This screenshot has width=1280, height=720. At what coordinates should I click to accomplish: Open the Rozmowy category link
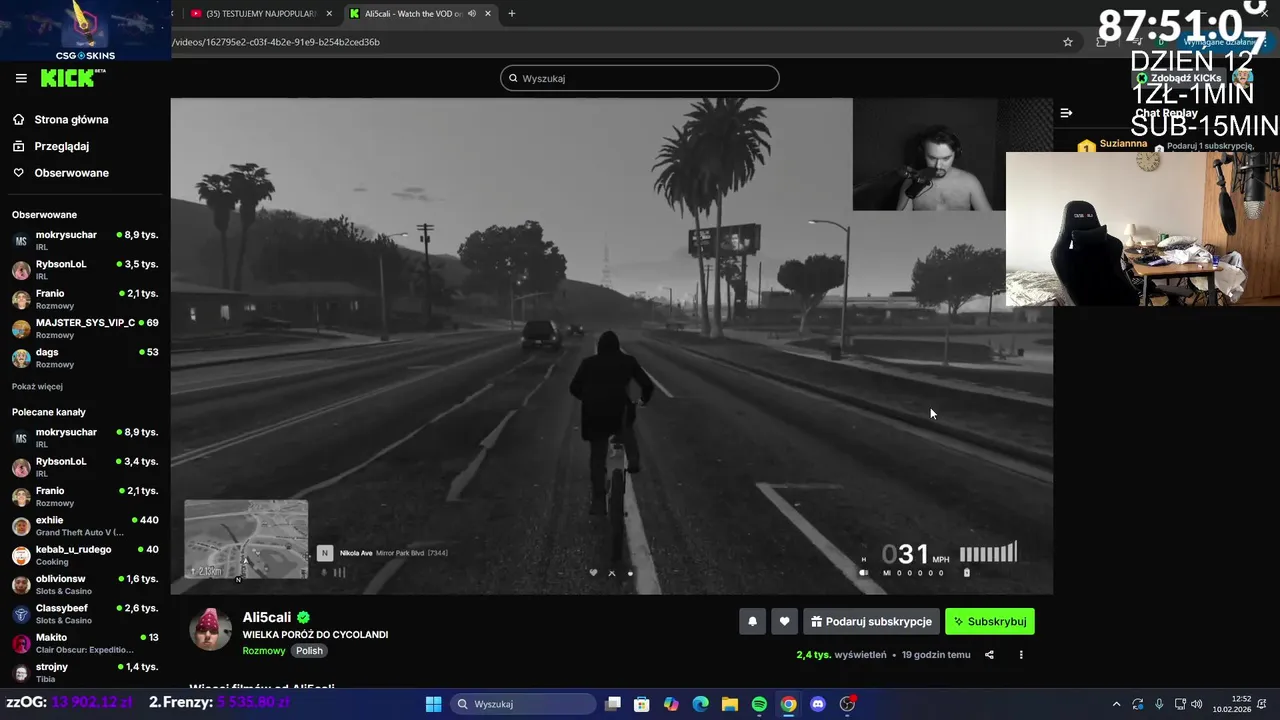(264, 651)
